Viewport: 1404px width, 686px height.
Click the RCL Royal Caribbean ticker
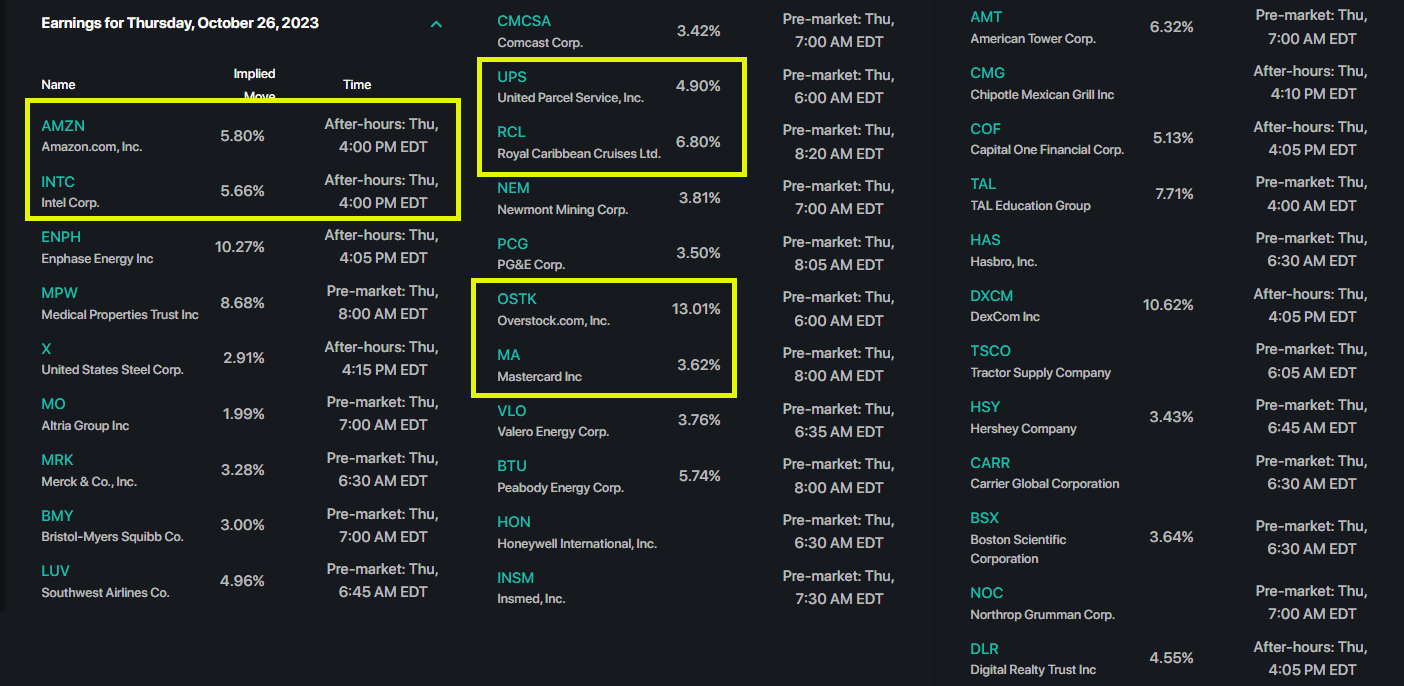(511, 132)
